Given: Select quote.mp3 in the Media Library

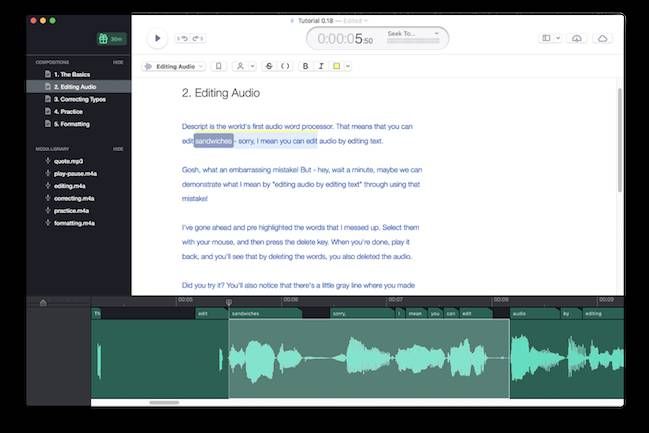Looking at the screenshot, I should [69, 161].
